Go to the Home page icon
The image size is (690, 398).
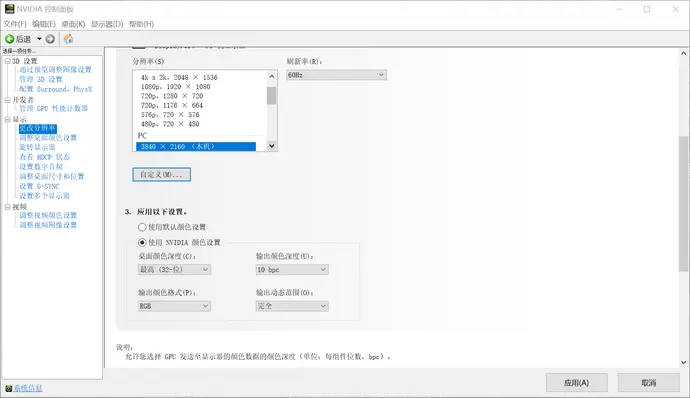pos(68,39)
